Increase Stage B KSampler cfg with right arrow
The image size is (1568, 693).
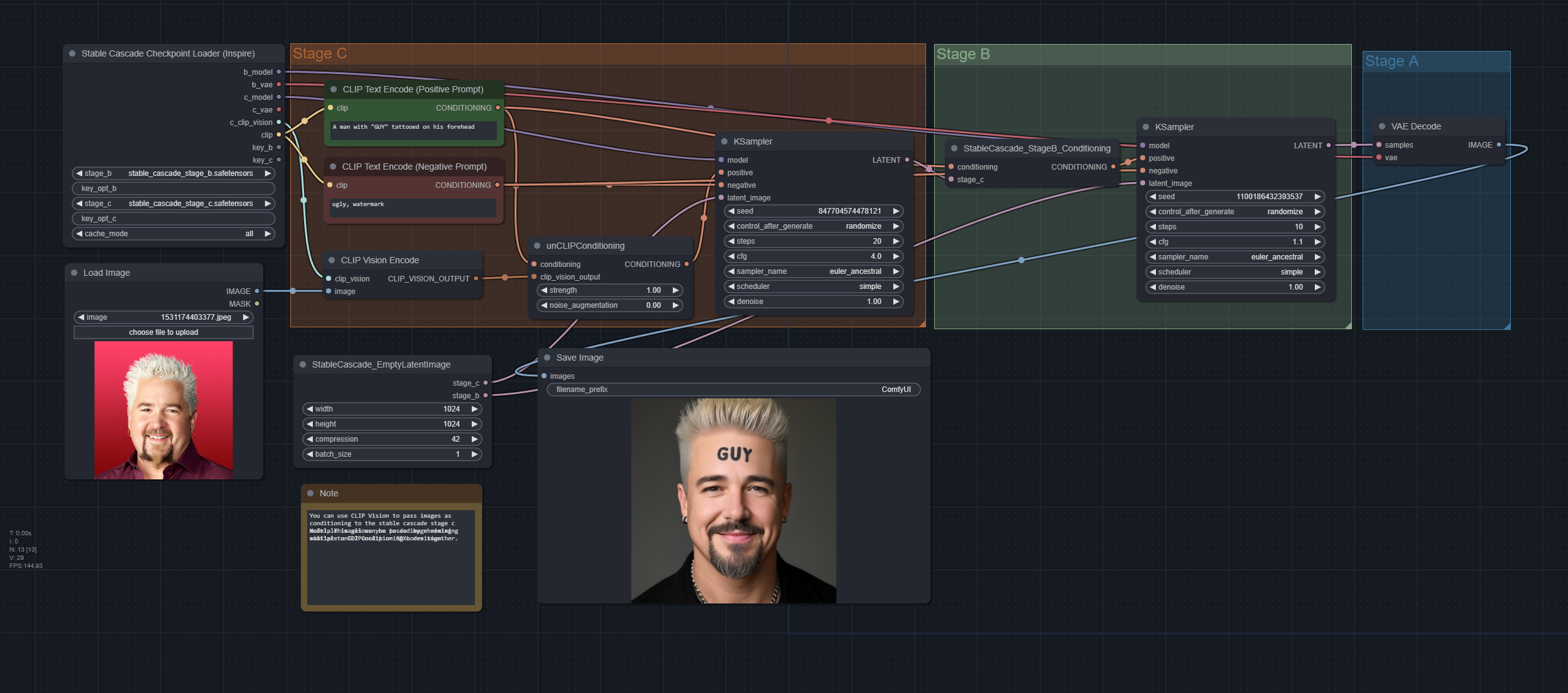click(x=1317, y=242)
